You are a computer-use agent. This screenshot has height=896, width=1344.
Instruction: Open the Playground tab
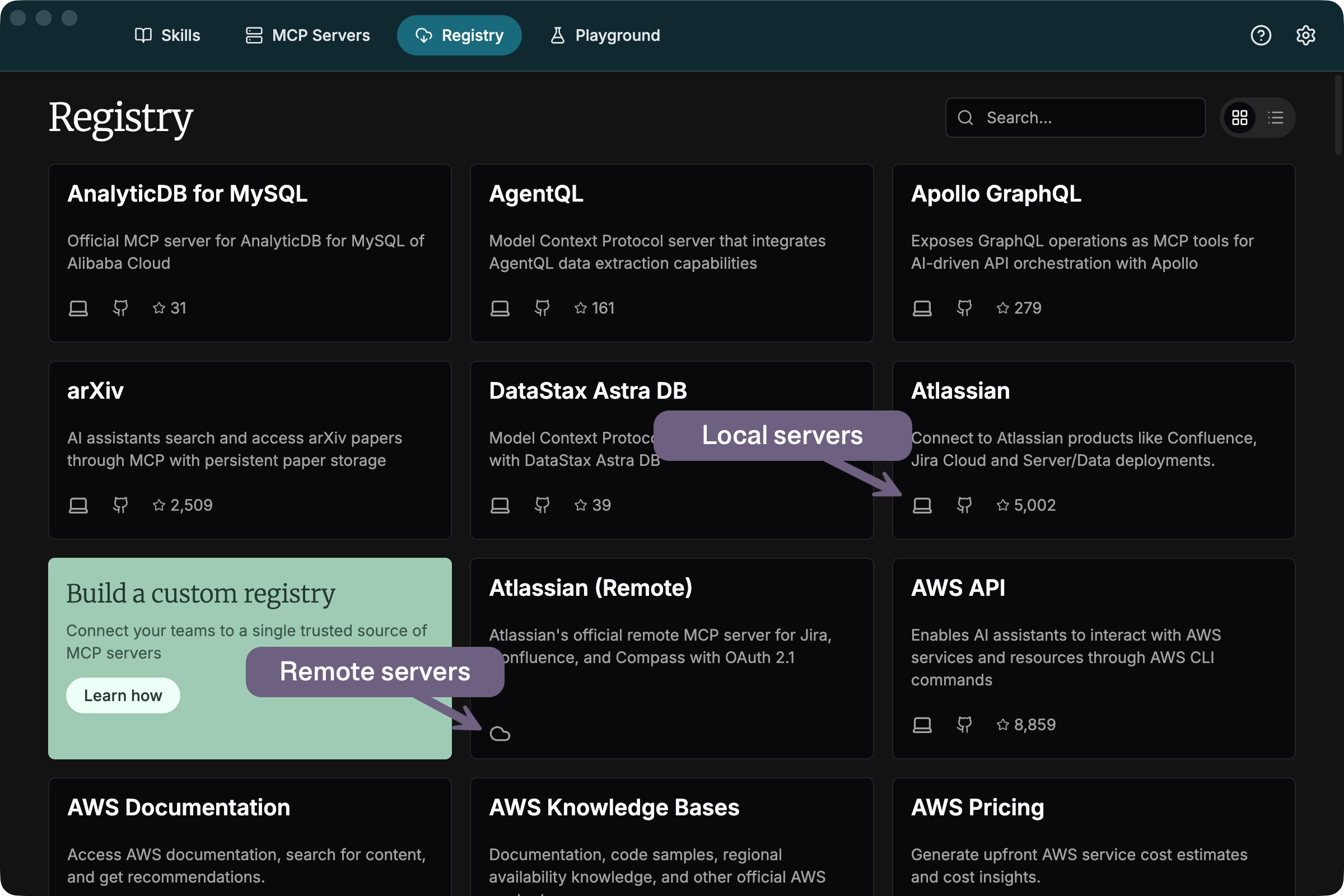[605, 35]
